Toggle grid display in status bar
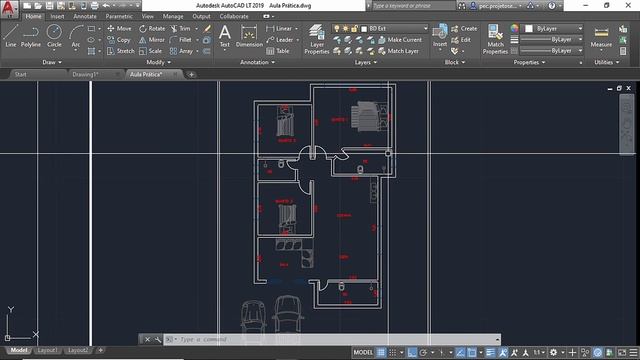Screen dimensions: 640x360 381,352
